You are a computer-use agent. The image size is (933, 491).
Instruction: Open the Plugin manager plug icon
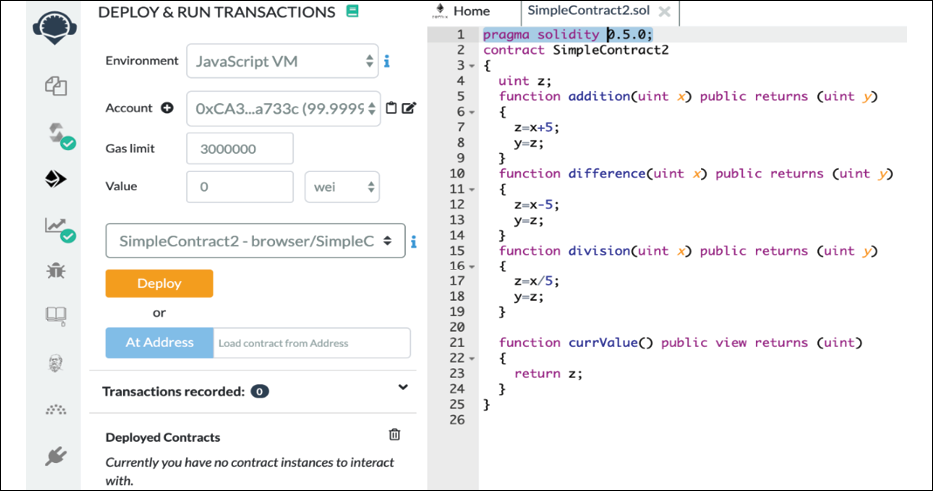(55, 456)
